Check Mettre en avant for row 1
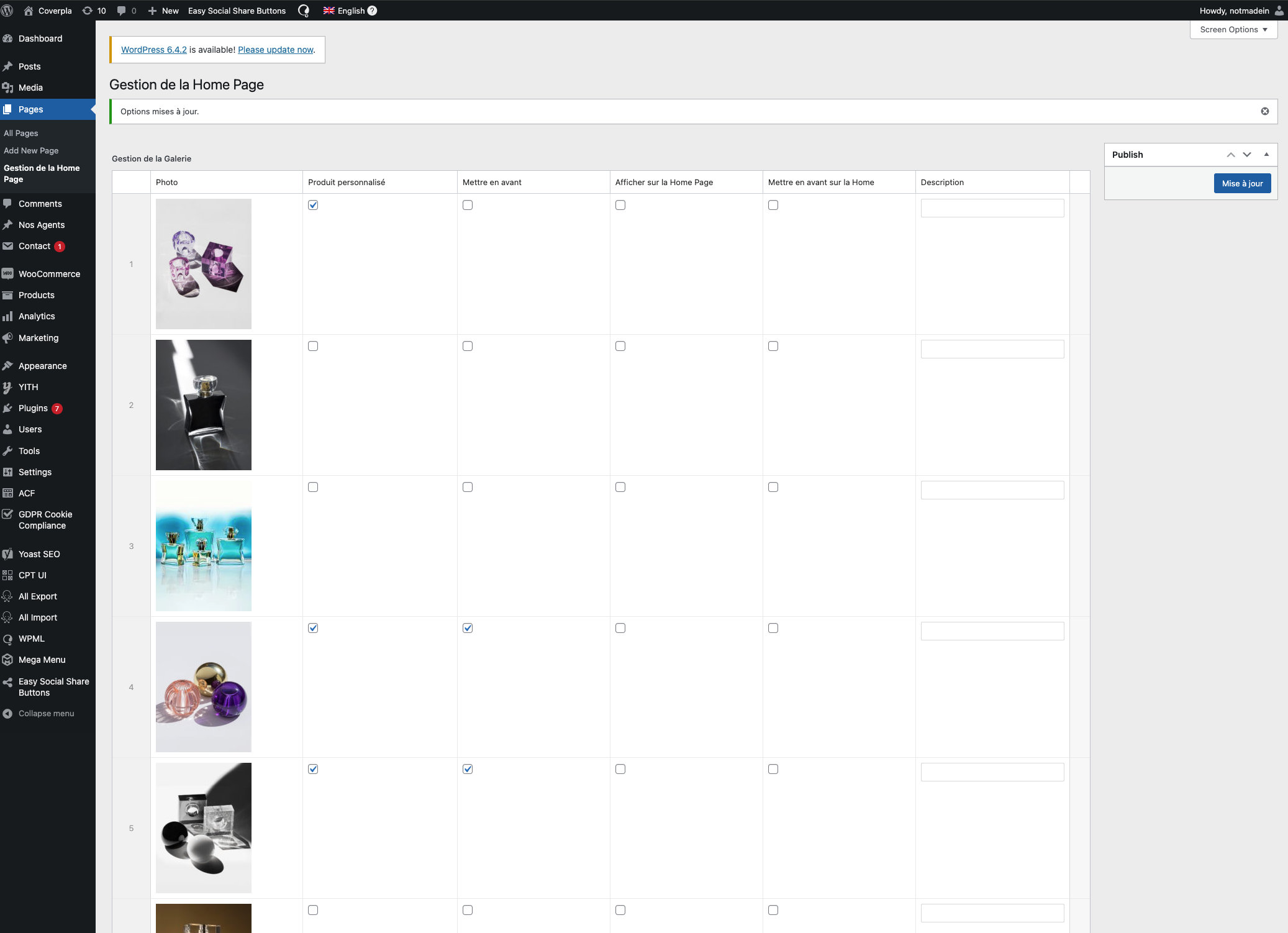The width and height of the screenshot is (1288, 933). pos(468,205)
